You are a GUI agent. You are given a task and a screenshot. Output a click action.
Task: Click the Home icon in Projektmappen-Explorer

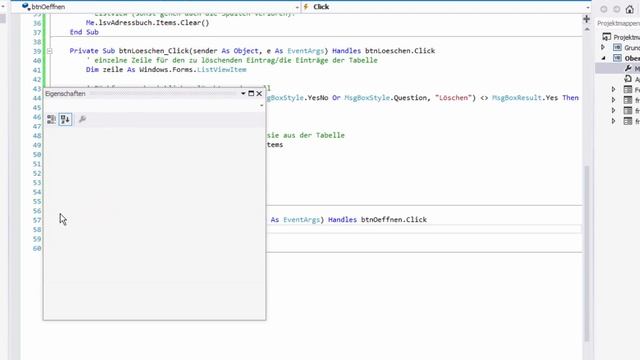[629, 9]
